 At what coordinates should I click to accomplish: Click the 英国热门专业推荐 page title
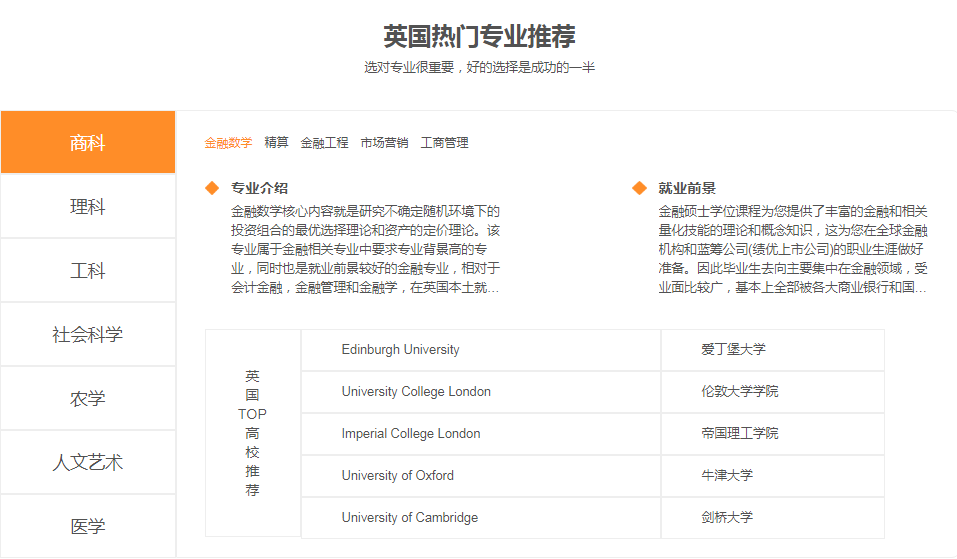tap(479, 37)
